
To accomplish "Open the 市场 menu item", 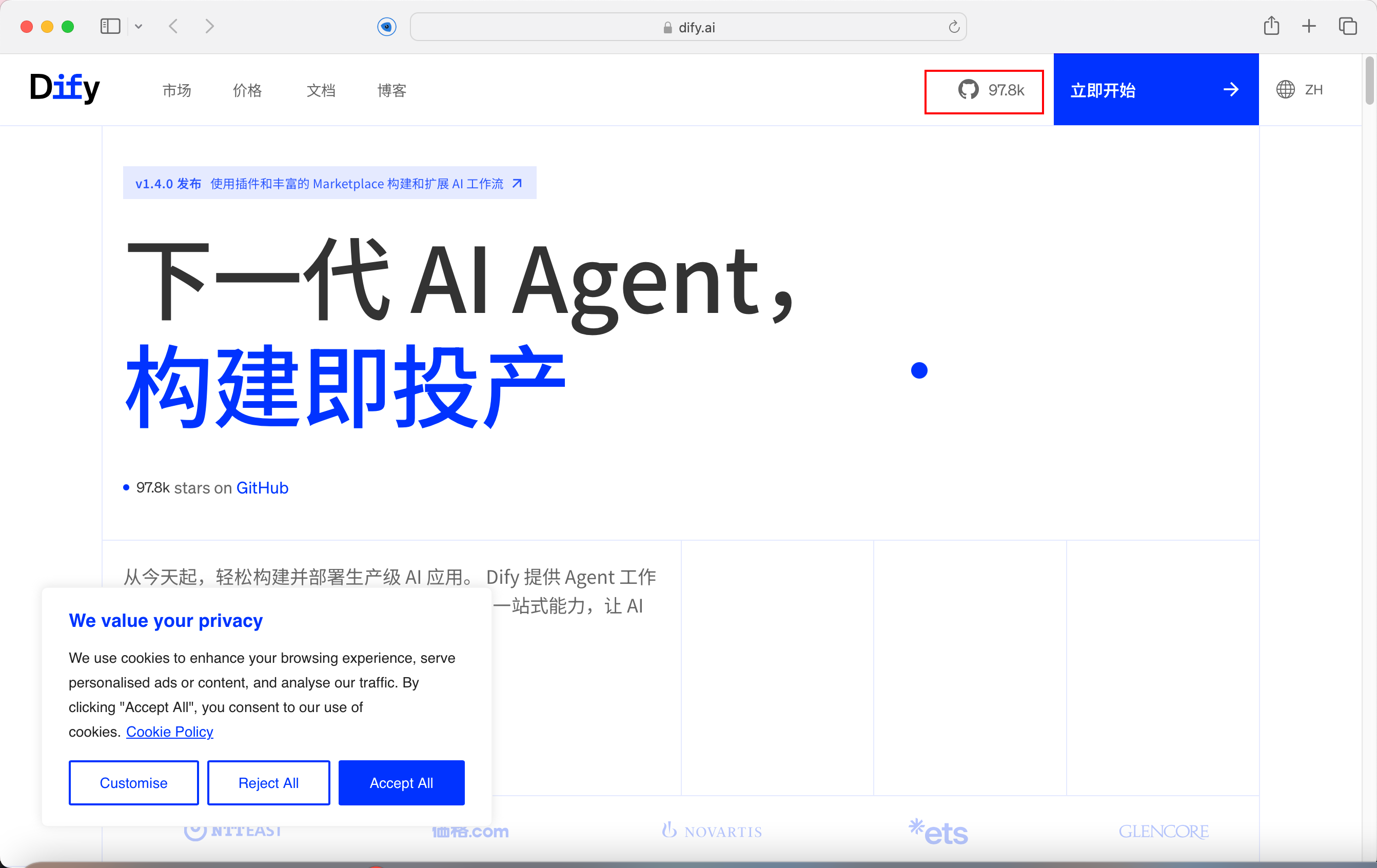I will point(176,90).
